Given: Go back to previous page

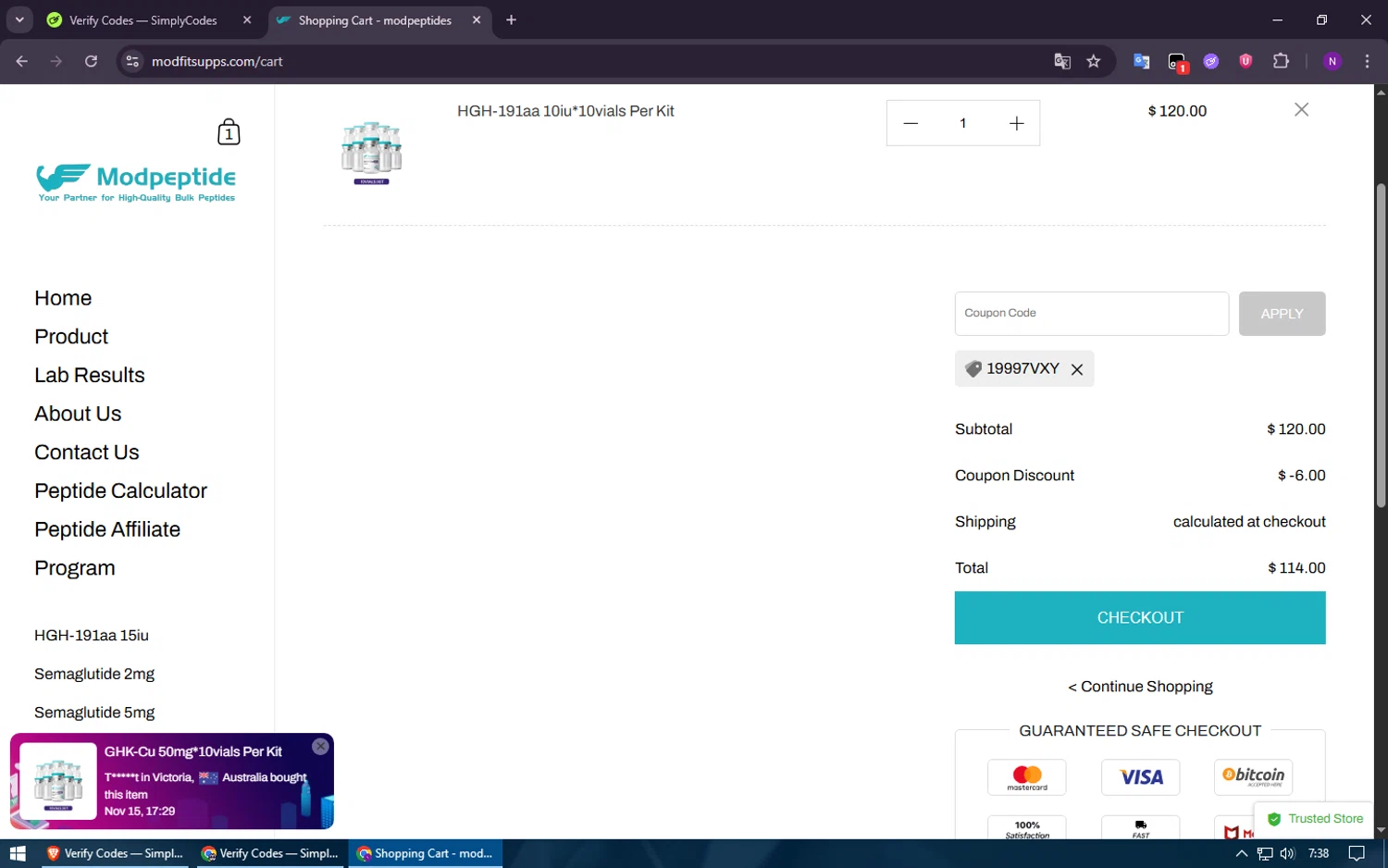Looking at the screenshot, I should [x=22, y=61].
